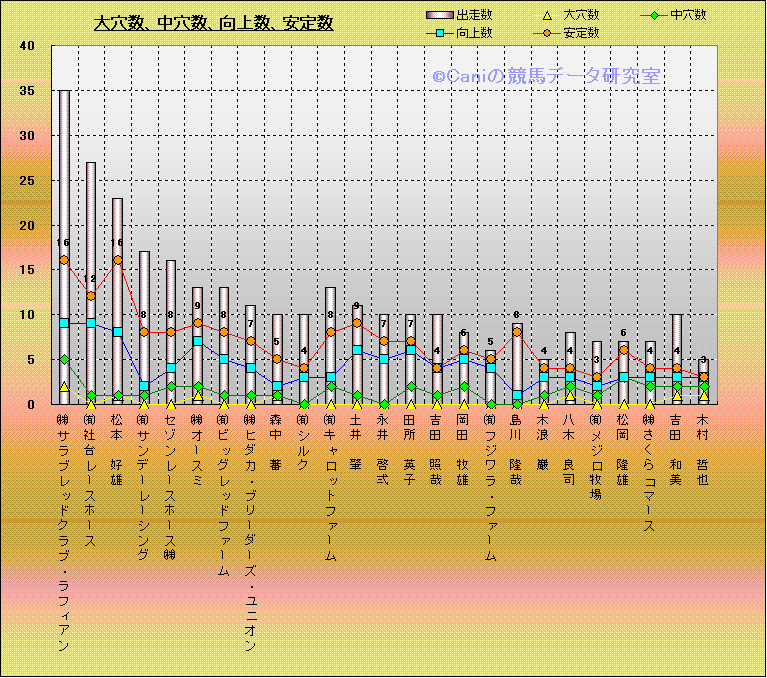Screen dimensions: 767x678
Task: Select green diamond on サラブレッドクラブ・ラフィアン bar
Action: click(x=64, y=359)
